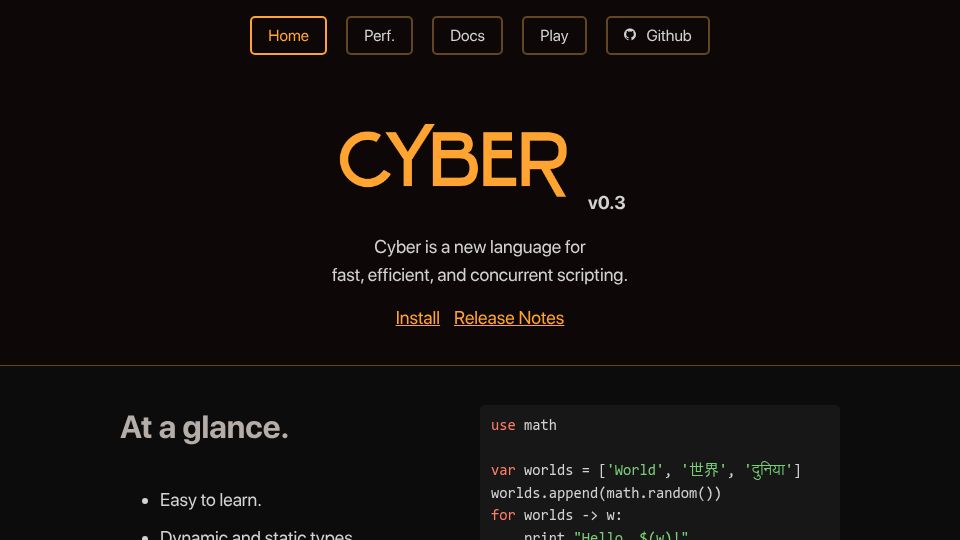Click the v0.3 version label
960x540 pixels.
[x=606, y=203]
